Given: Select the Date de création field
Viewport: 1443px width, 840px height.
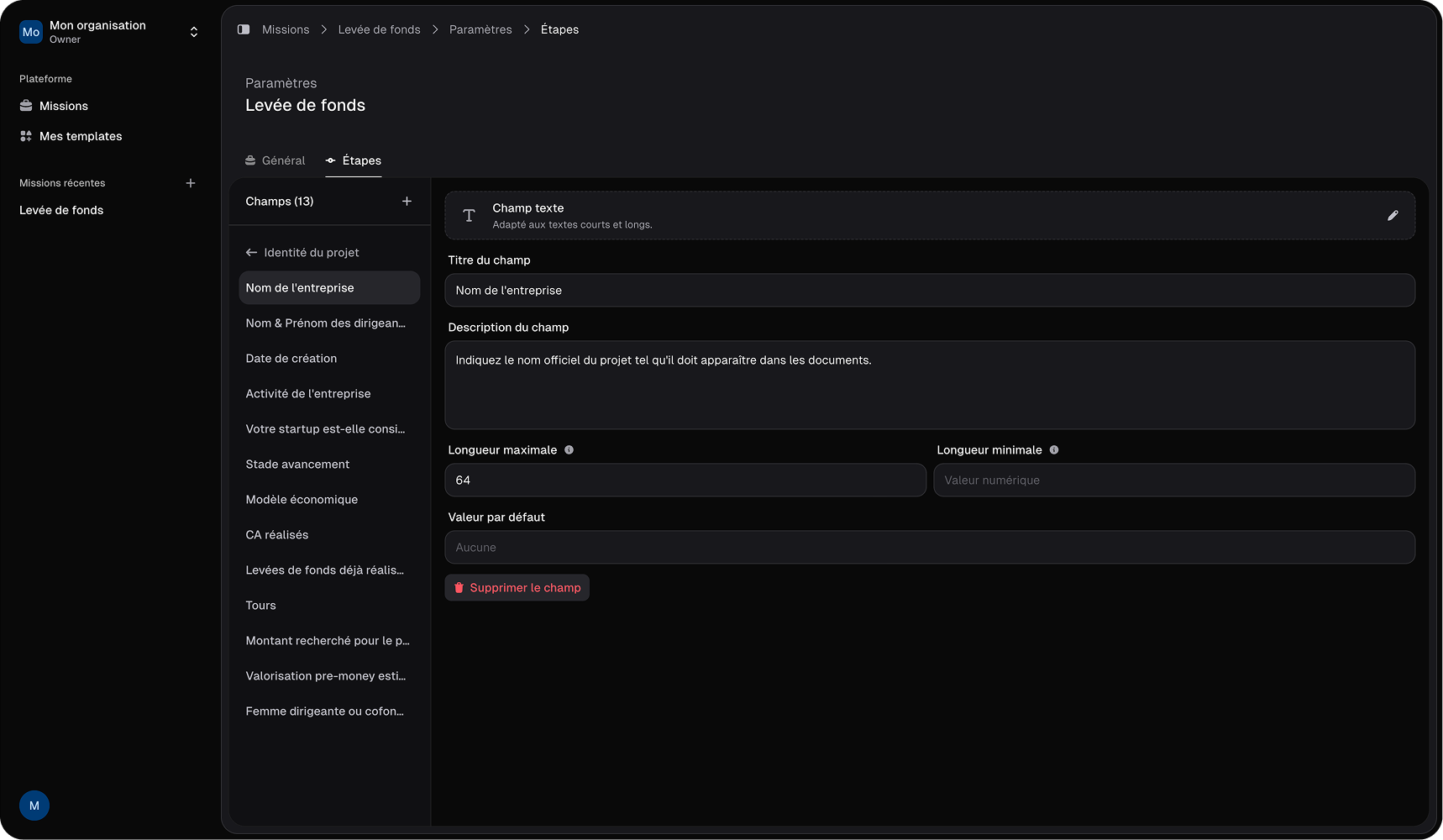Looking at the screenshot, I should (291, 359).
